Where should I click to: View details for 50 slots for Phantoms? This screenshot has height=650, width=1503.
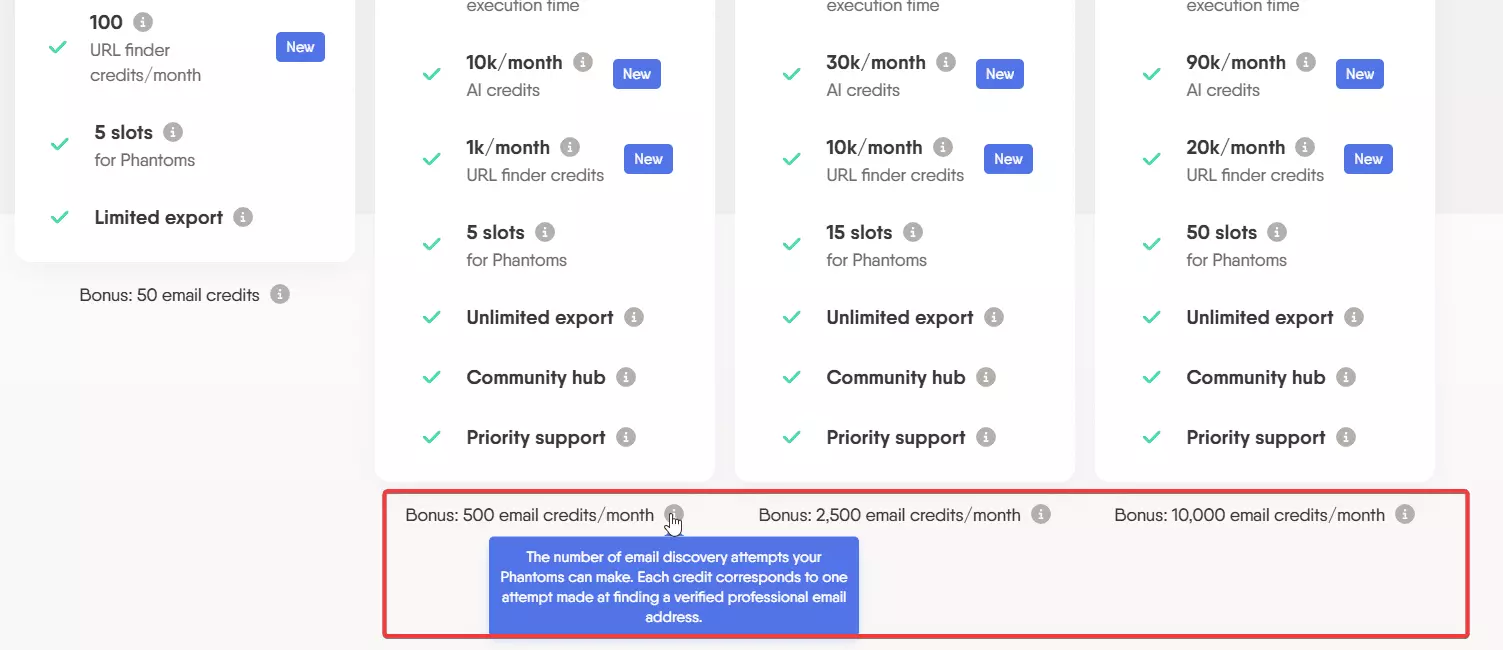click(1276, 231)
